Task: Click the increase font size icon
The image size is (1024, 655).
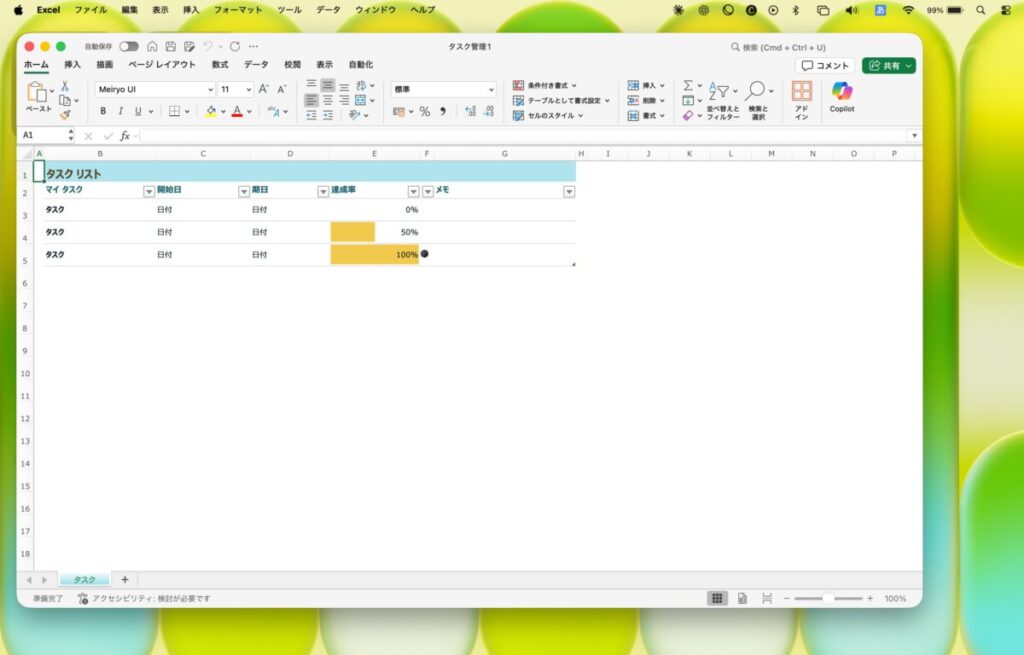Action: click(x=264, y=89)
